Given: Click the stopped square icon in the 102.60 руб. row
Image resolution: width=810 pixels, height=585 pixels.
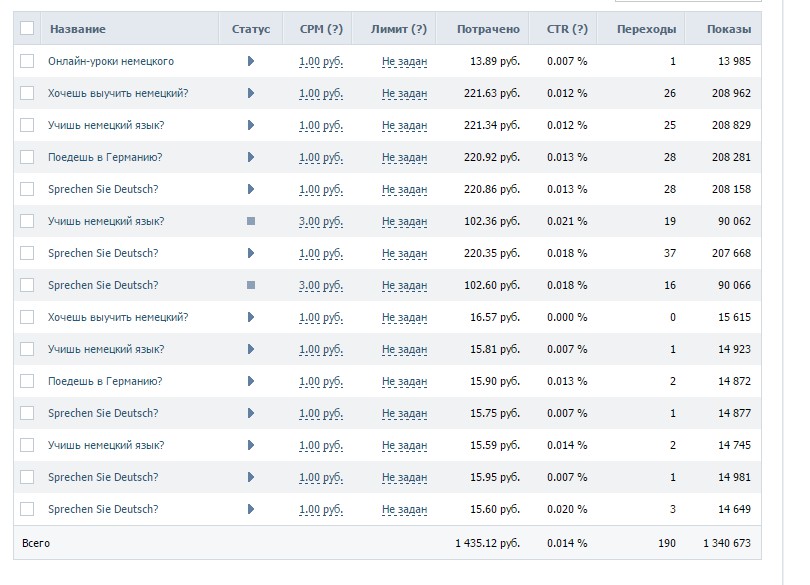Looking at the screenshot, I should (250, 285).
